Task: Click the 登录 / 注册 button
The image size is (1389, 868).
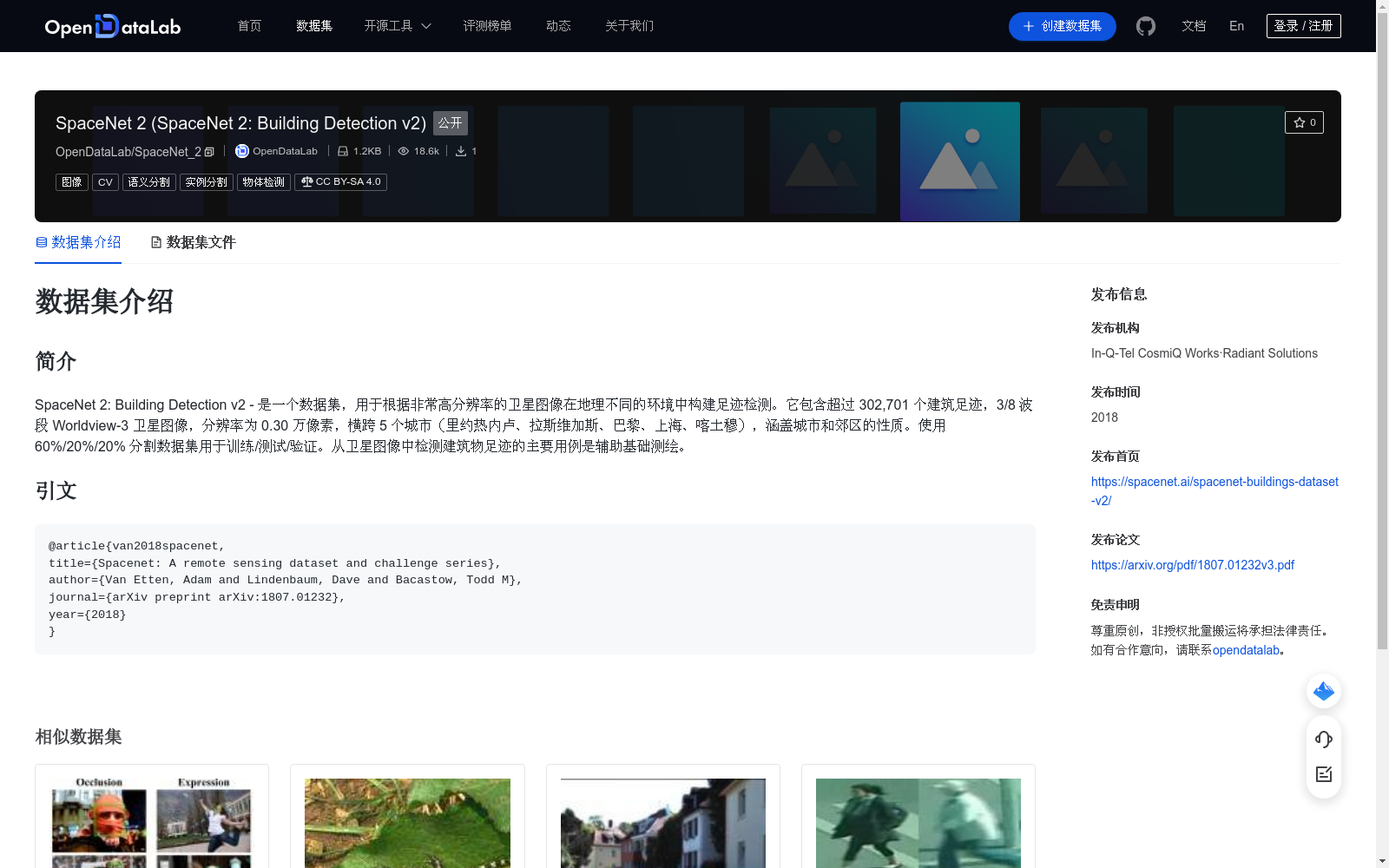Action: (x=1303, y=26)
